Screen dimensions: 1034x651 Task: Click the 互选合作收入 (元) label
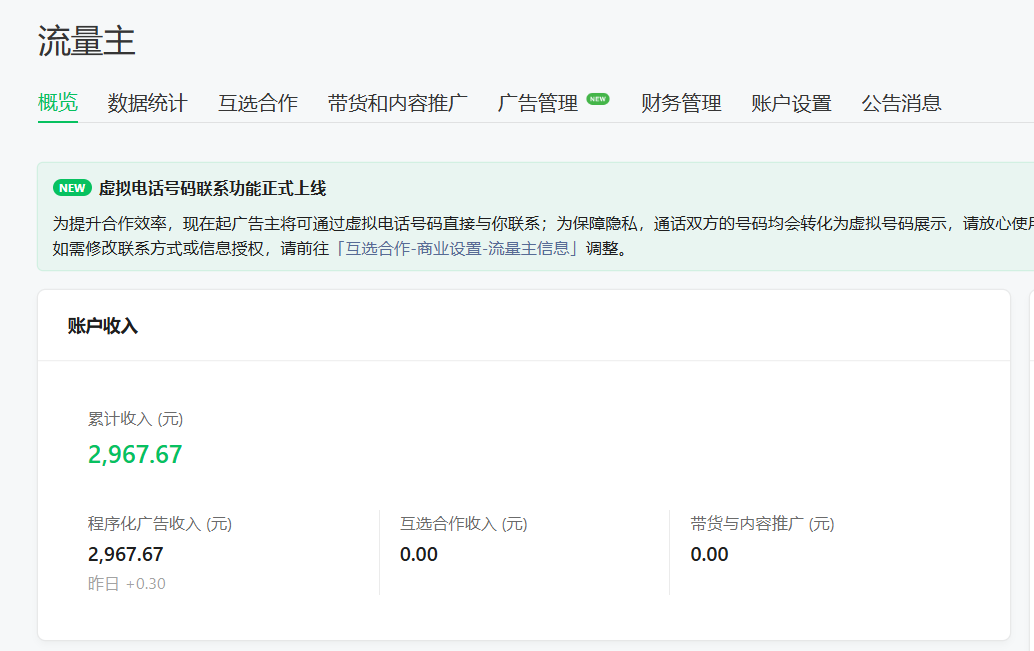tap(464, 524)
